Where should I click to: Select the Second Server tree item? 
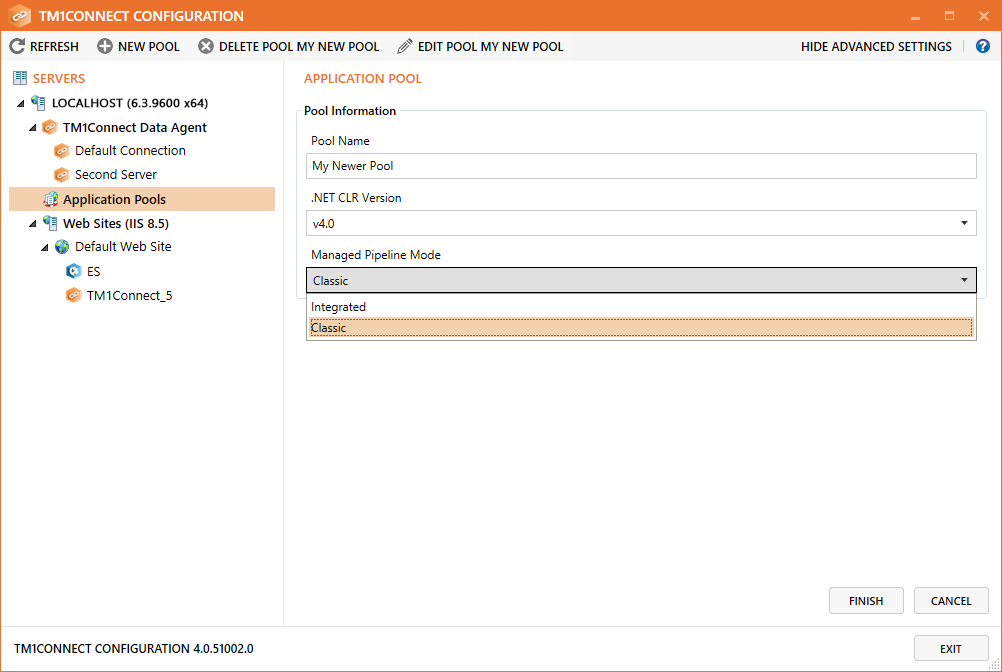[116, 174]
